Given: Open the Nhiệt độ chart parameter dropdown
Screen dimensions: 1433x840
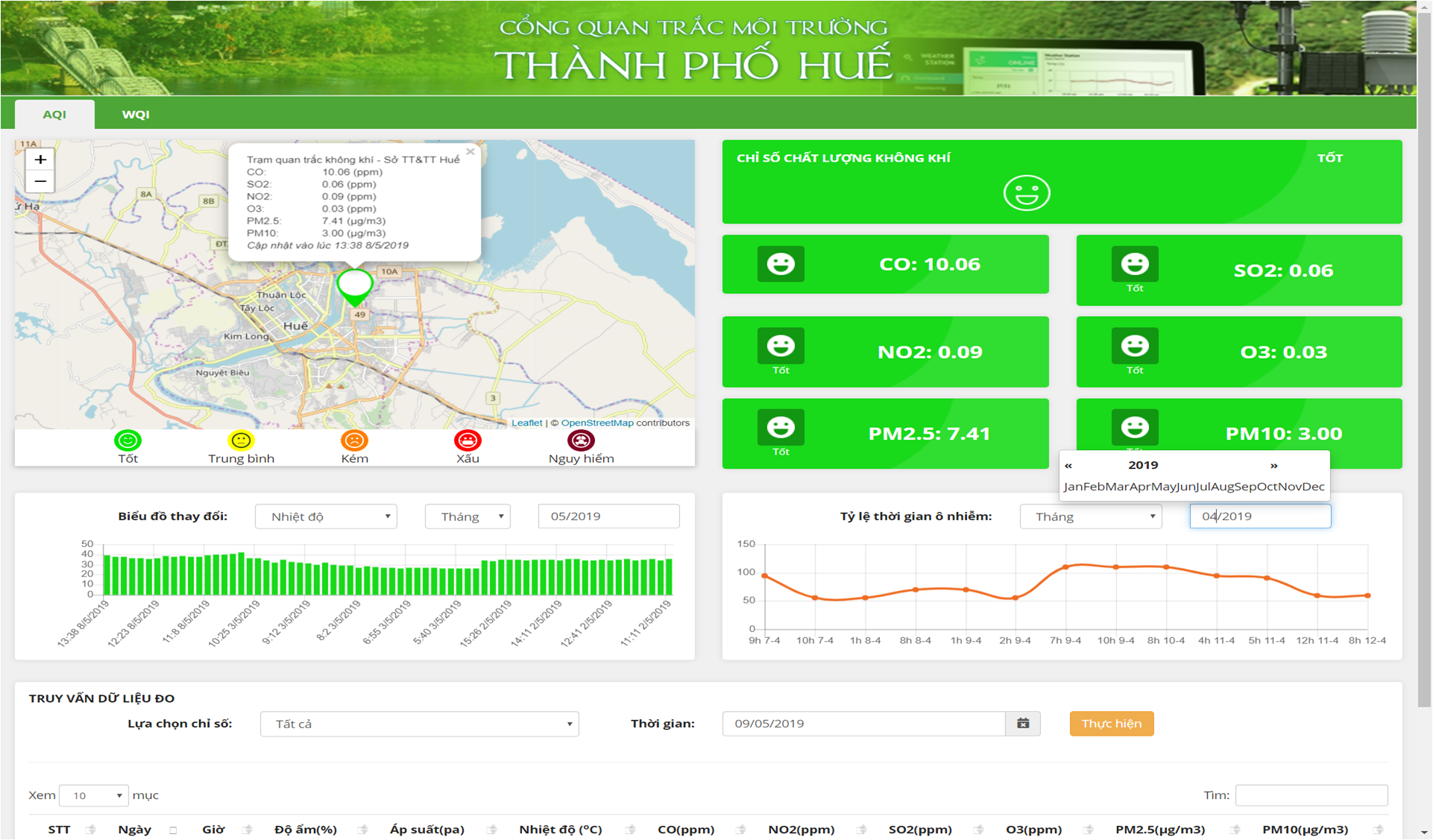Looking at the screenshot, I should [326, 517].
